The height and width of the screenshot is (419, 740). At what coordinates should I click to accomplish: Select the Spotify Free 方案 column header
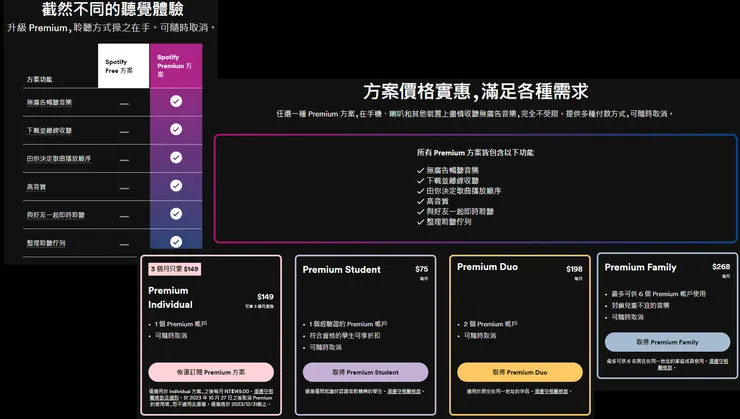click(123, 66)
